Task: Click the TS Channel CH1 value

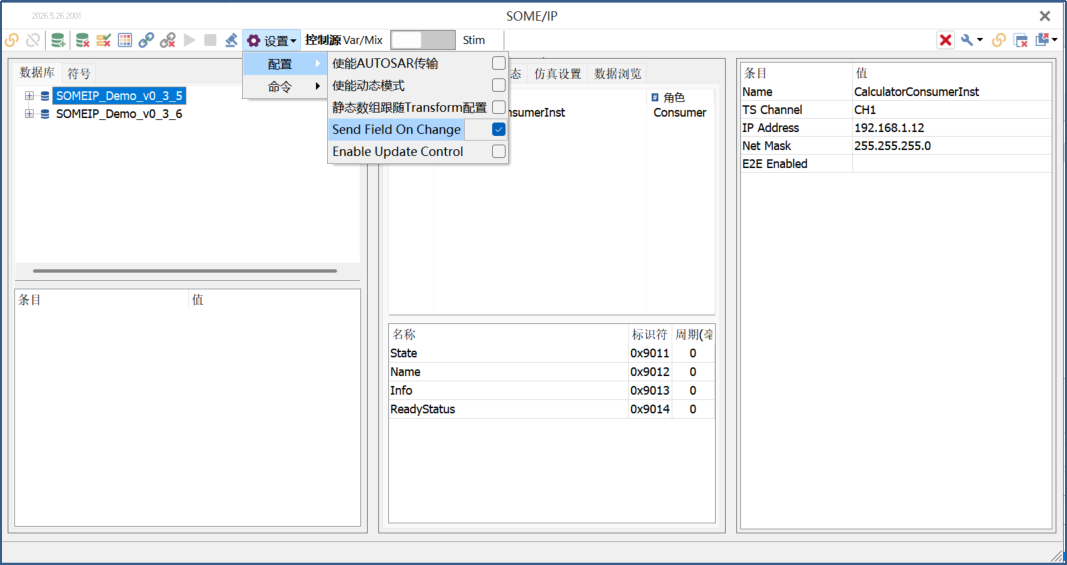Action: click(952, 110)
